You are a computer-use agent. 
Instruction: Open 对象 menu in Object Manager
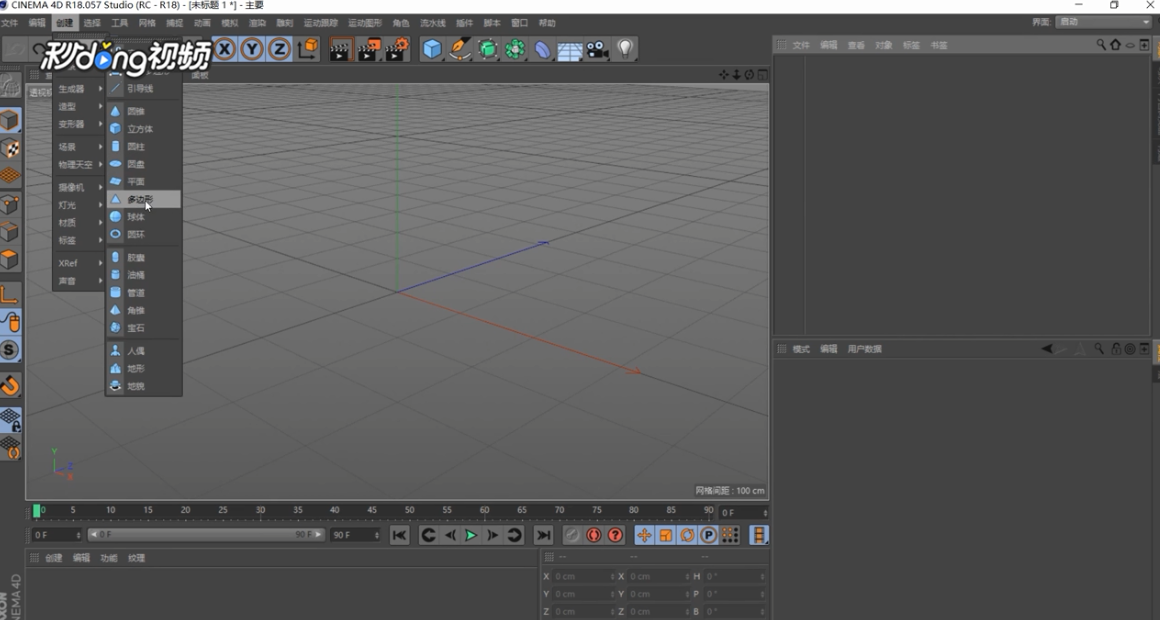click(883, 45)
